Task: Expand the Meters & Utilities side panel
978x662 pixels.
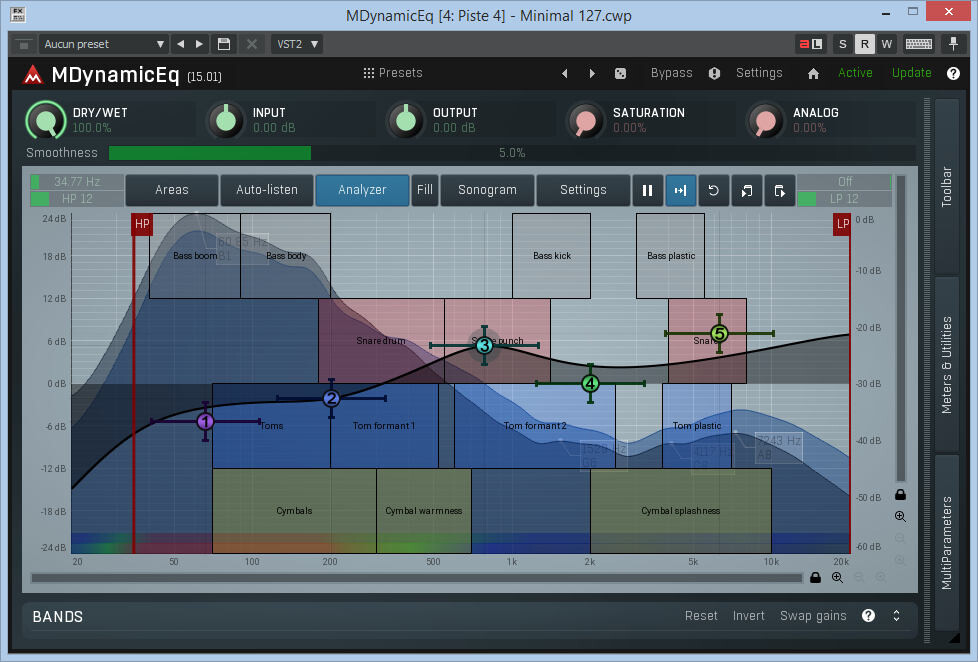Action: coord(947,365)
